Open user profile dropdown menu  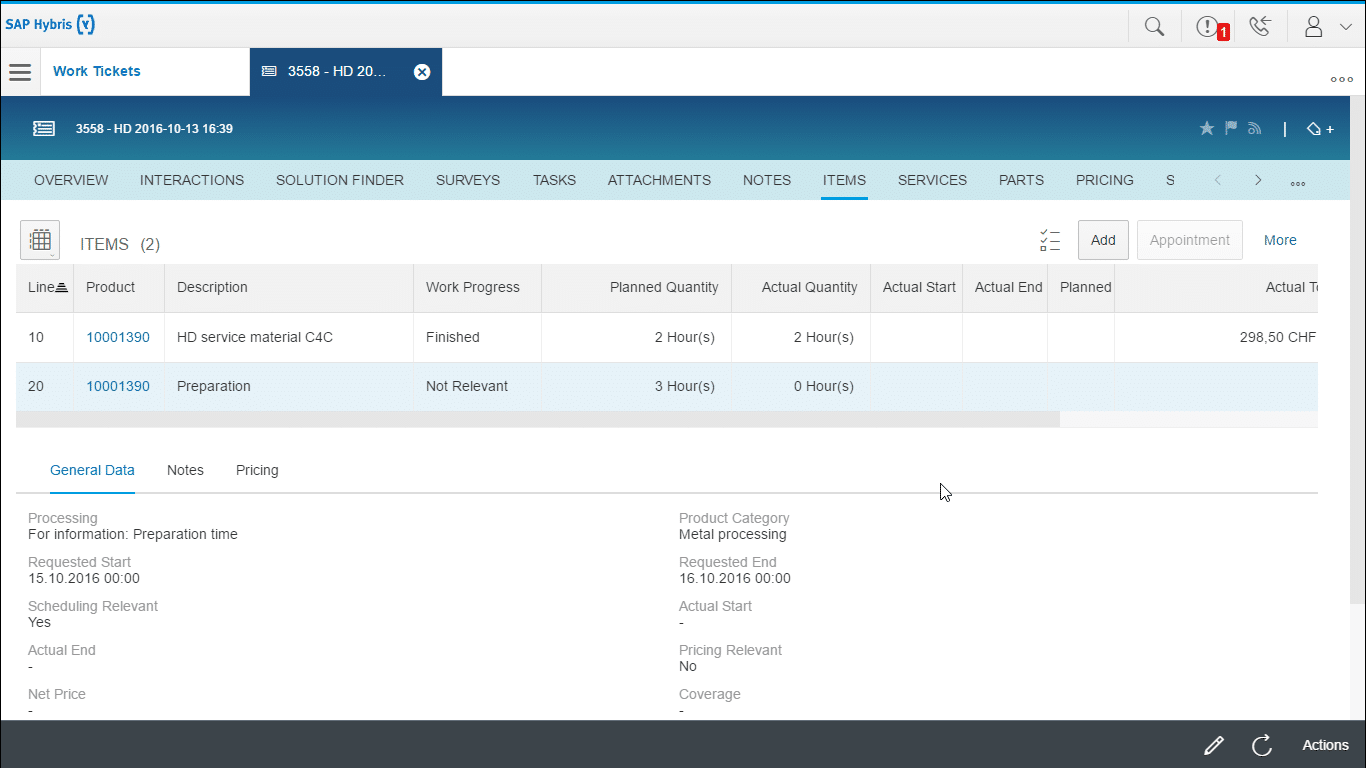pos(1327,27)
